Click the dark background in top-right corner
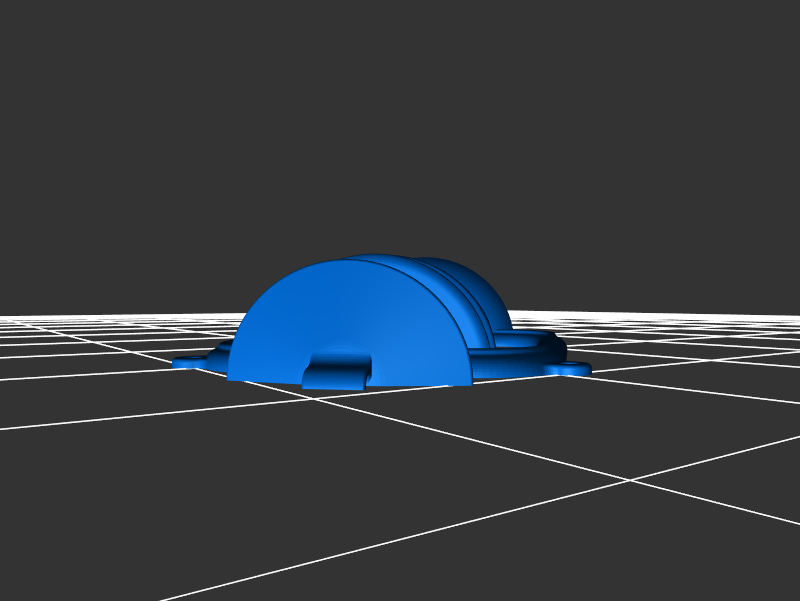This screenshot has width=800, height=601. click(760, 40)
